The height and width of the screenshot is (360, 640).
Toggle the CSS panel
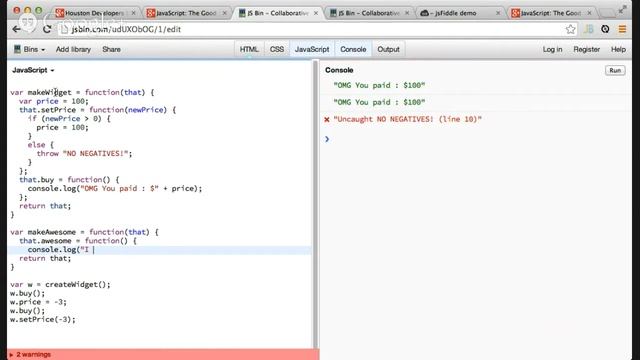point(277,49)
